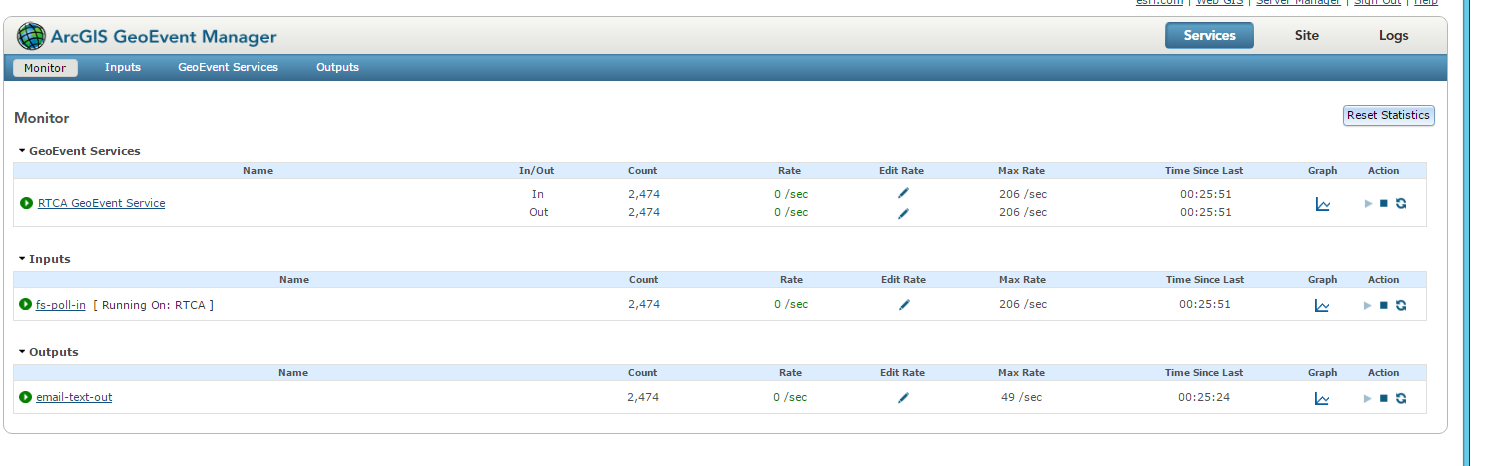This screenshot has height=466, width=1485.
Task: Restart the email-text-out output
Action: point(1401,398)
